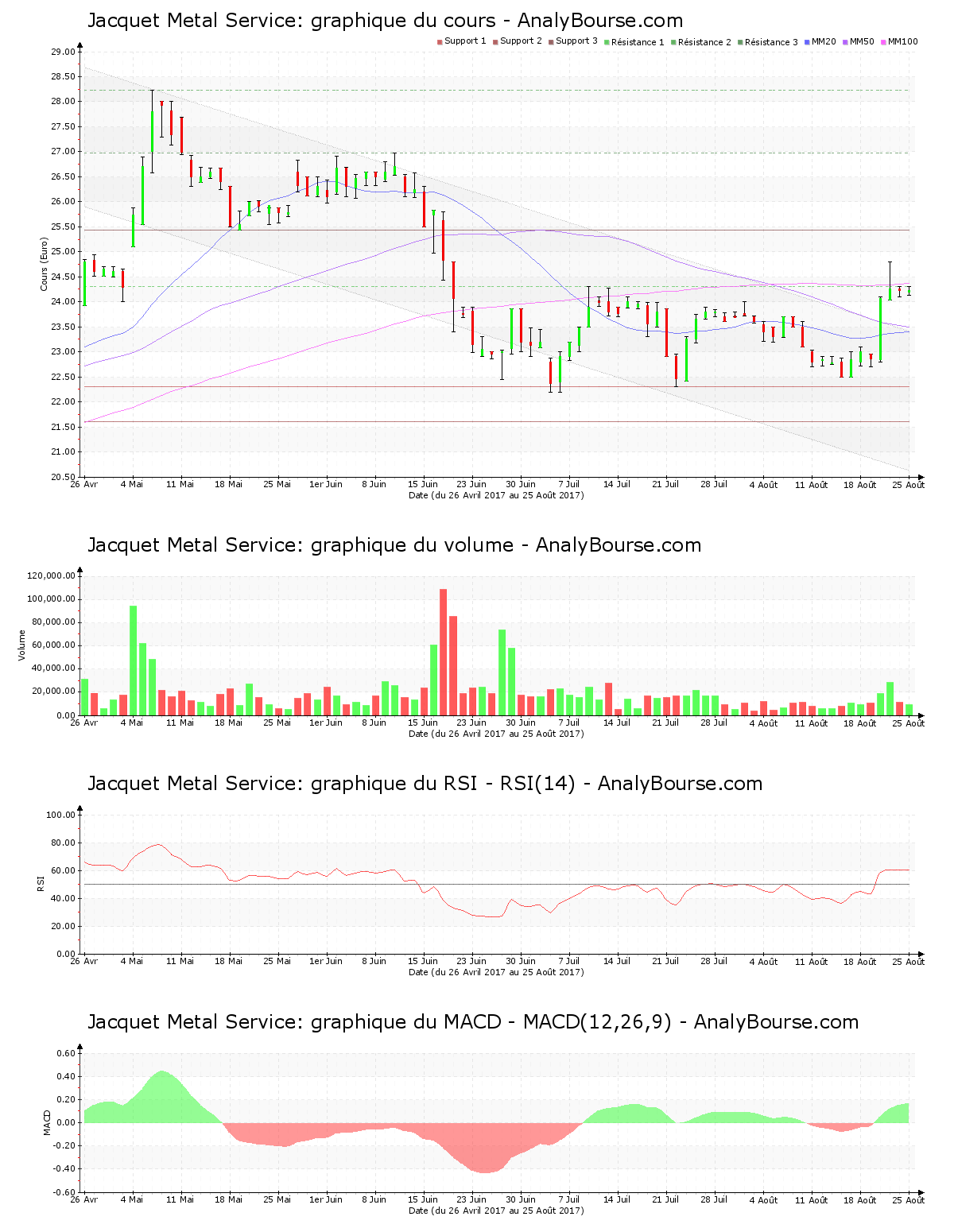The image size is (954, 1232).
Task: Select the Support 3 legend entry
Action: tap(573, 41)
